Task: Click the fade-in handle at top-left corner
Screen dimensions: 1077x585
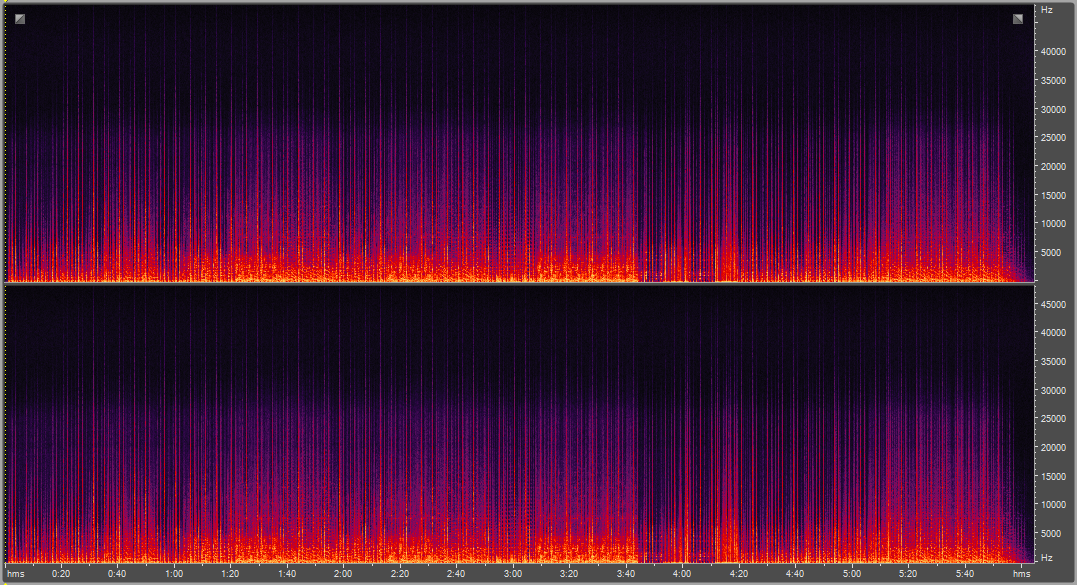Action: click(19, 19)
